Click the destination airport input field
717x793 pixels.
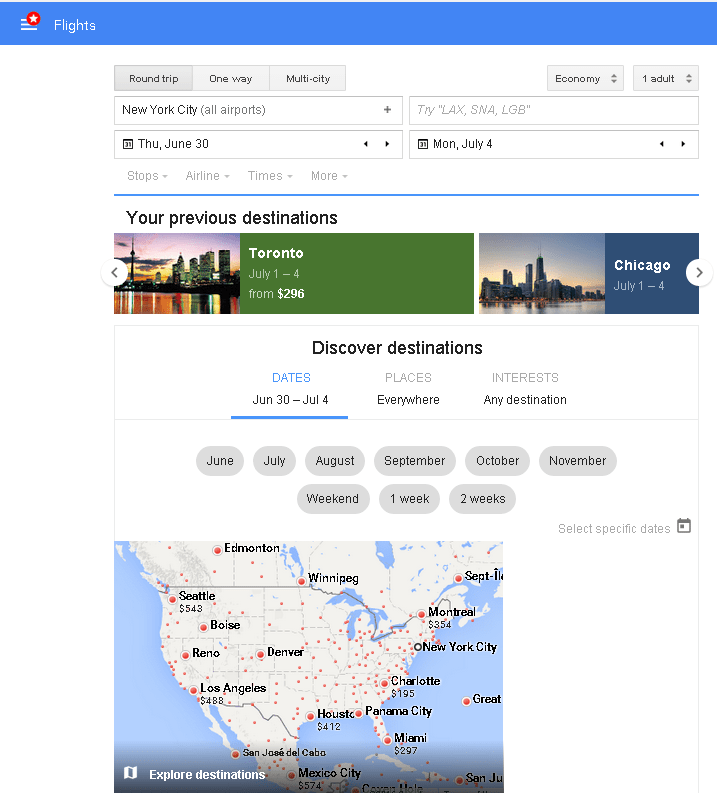(x=553, y=110)
